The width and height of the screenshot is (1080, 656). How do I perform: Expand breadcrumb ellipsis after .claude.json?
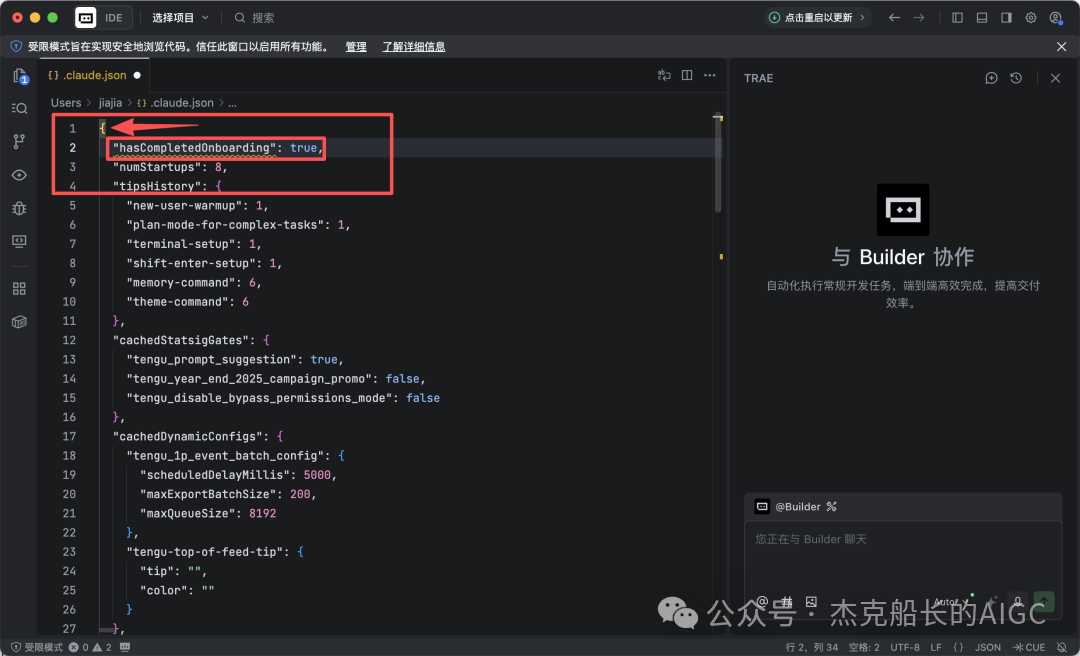[x=232, y=103]
